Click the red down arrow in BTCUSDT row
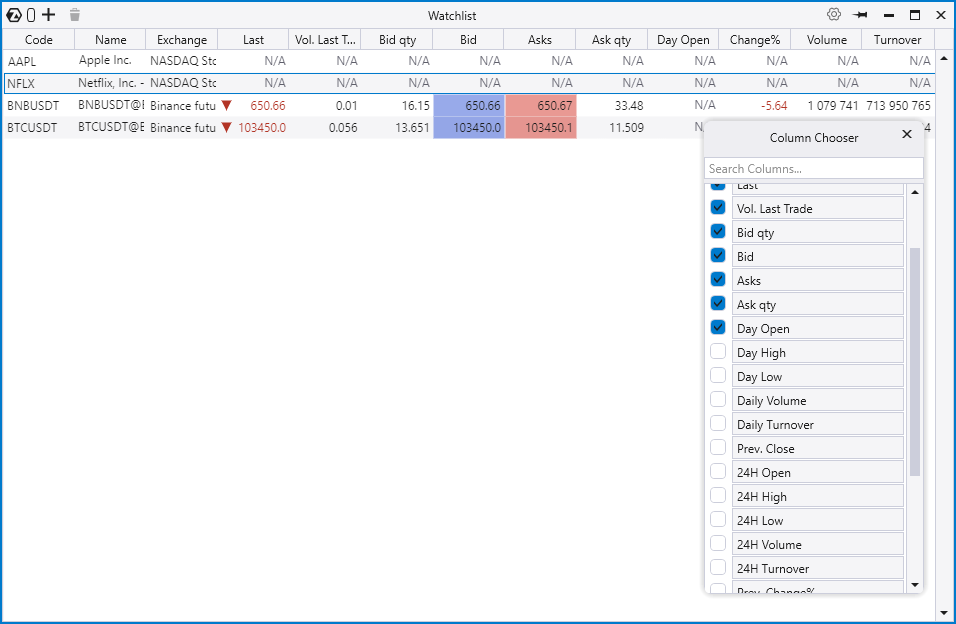Screen dimensions: 956x624 point(227,127)
